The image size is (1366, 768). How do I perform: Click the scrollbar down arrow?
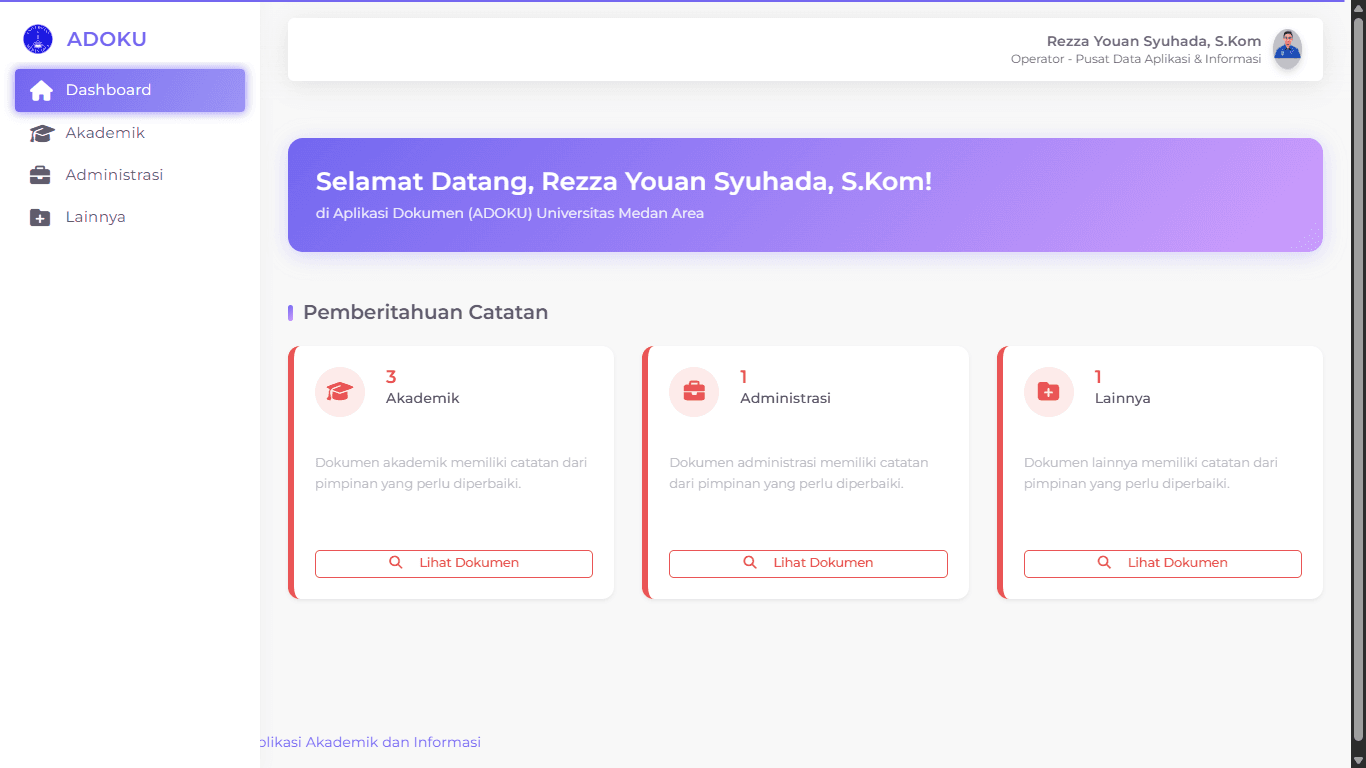[x=1358, y=760]
